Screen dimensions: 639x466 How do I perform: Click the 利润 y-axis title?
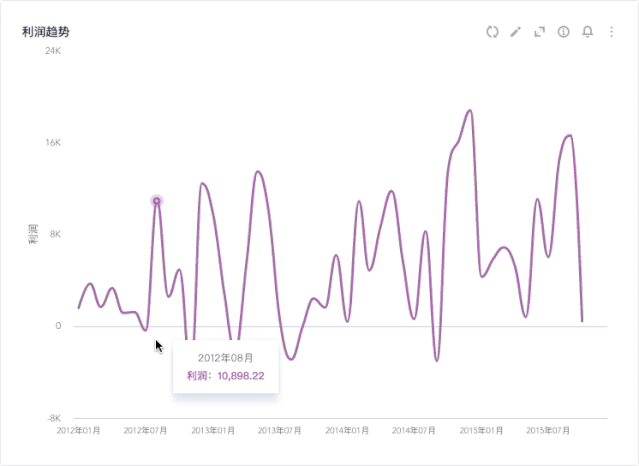(33, 235)
